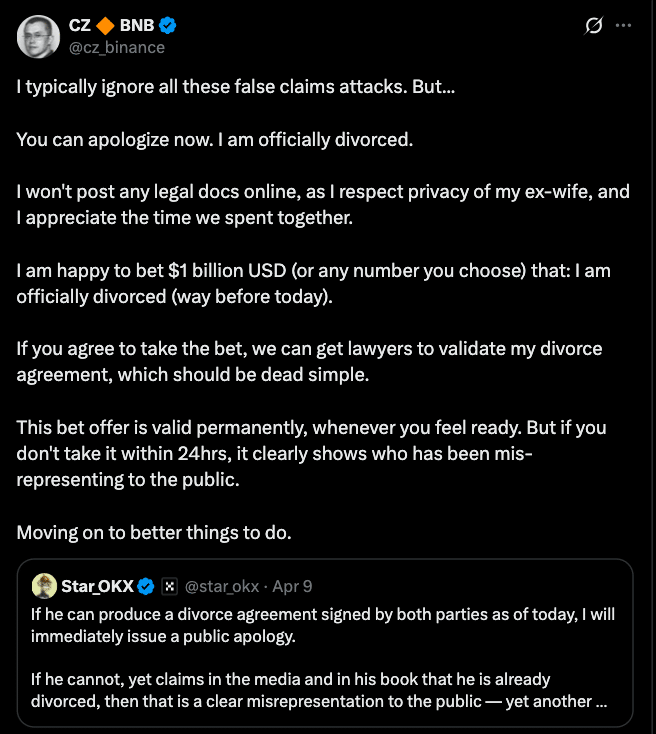This screenshot has height=734, width=656.
Task: Open CZ's profile picture avatar
Action: click(x=38, y=37)
